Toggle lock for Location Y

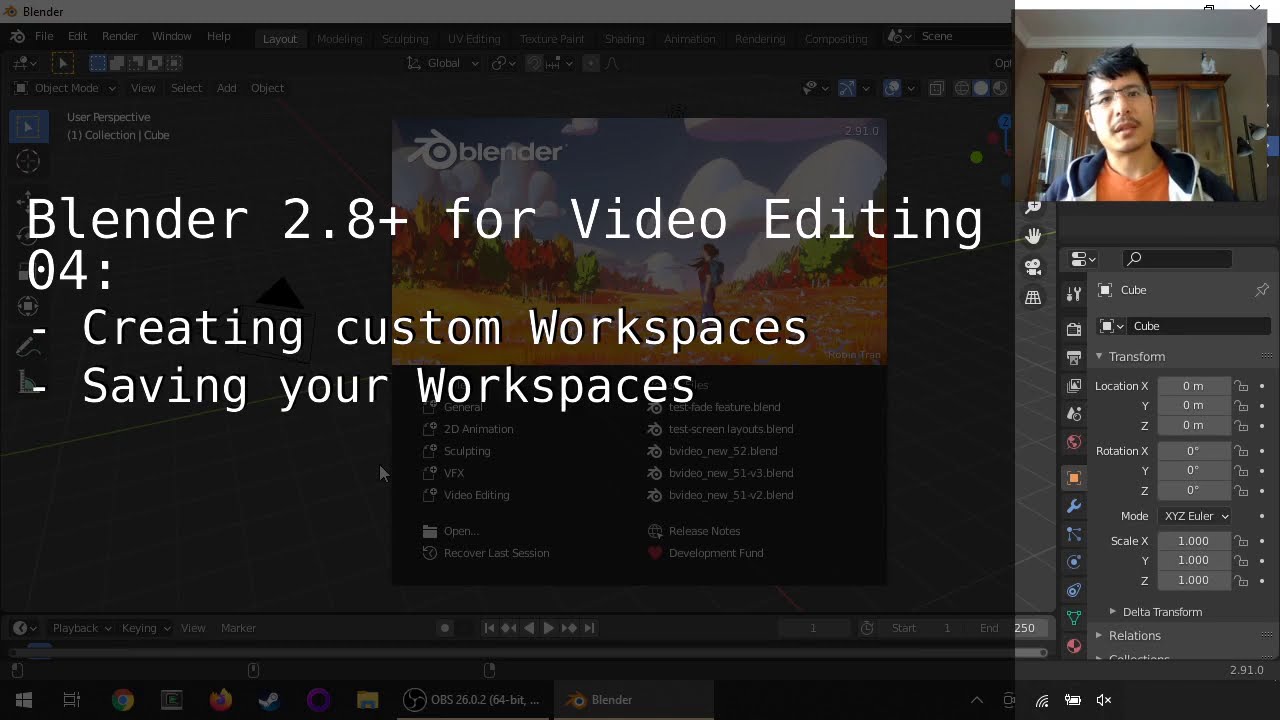click(x=1241, y=406)
